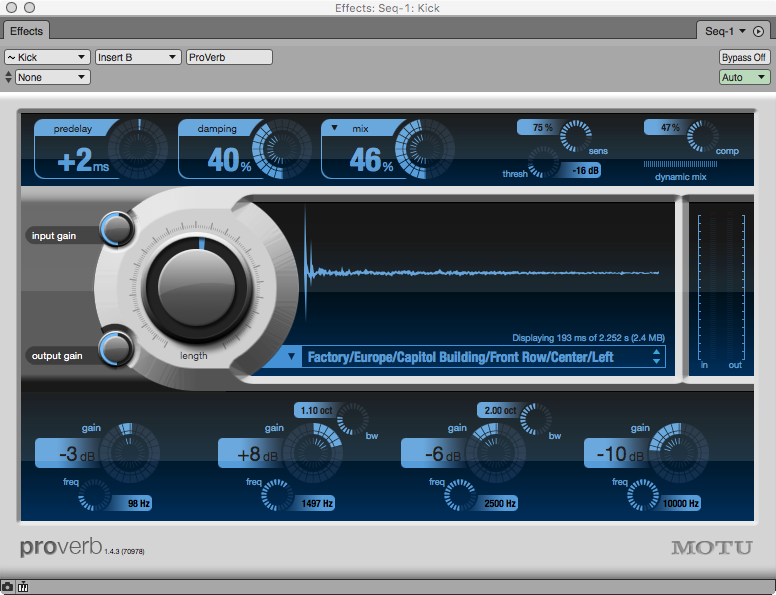The height and width of the screenshot is (595, 776).
Task: Click the bw knob at 1.10 oct
Action: pos(352,419)
